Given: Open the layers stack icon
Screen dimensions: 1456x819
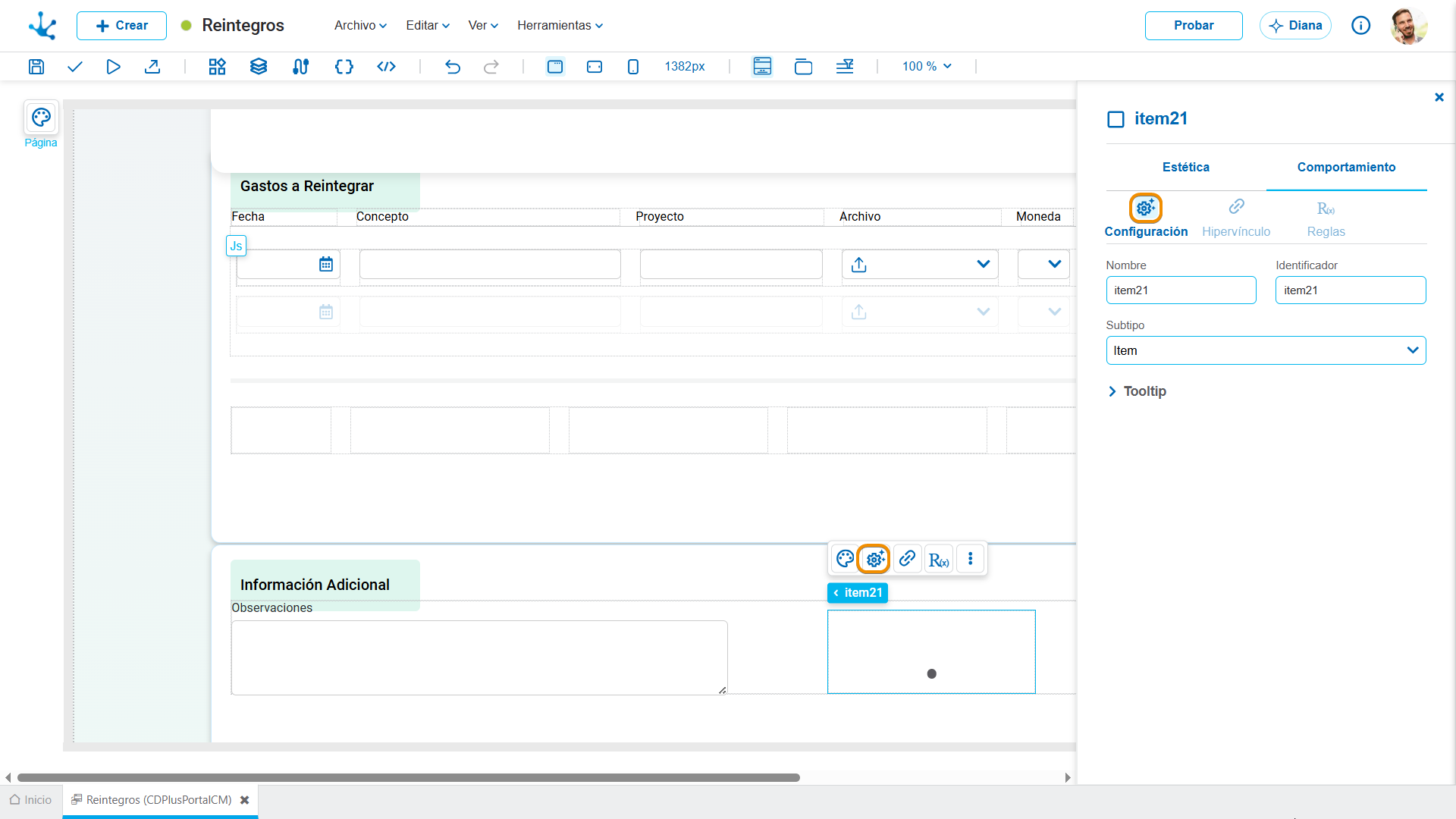Looking at the screenshot, I should point(259,67).
